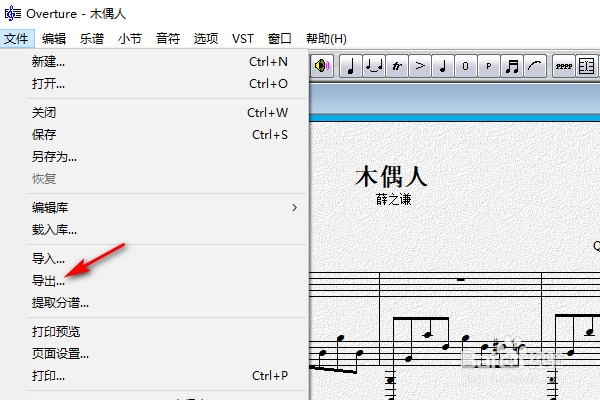Select 保存 in the file menu
Screen dimensions: 600x400
click(x=168, y=134)
